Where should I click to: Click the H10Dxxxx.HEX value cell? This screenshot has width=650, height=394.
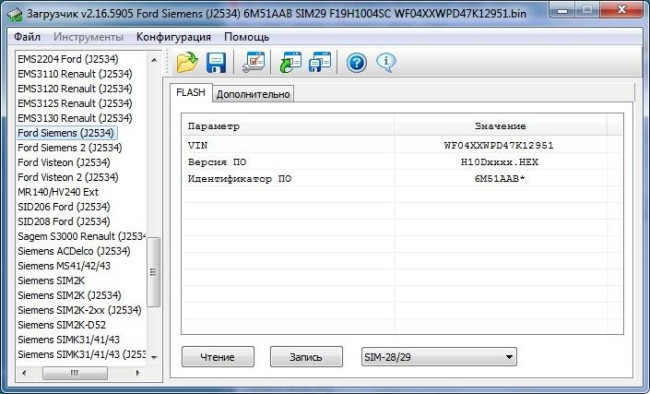tap(500, 162)
